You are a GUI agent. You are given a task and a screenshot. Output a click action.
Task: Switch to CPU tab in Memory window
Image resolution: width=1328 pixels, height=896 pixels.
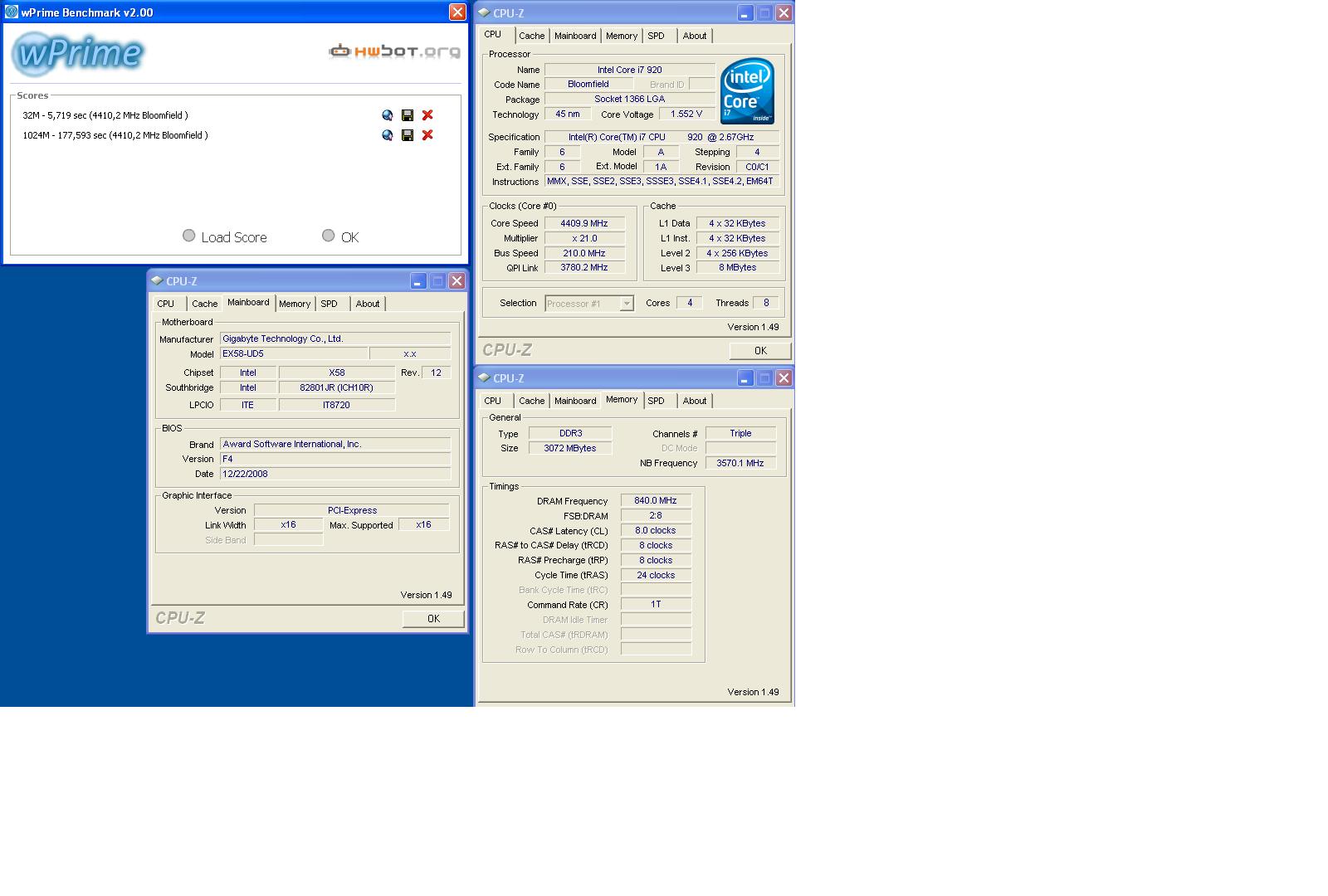(493, 401)
